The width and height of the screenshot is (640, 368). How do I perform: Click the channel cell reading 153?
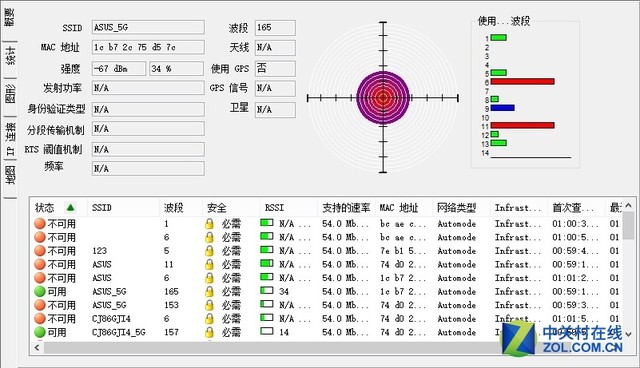pyautogui.click(x=171, y=305)
